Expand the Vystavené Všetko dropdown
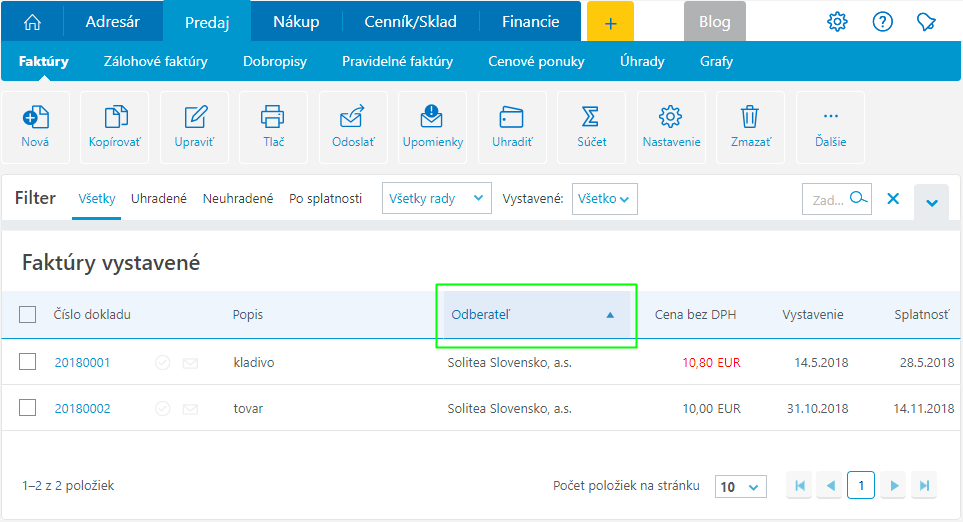Viewport: 963px width, 522px height. pyautogui.click(x=604, y=199)
